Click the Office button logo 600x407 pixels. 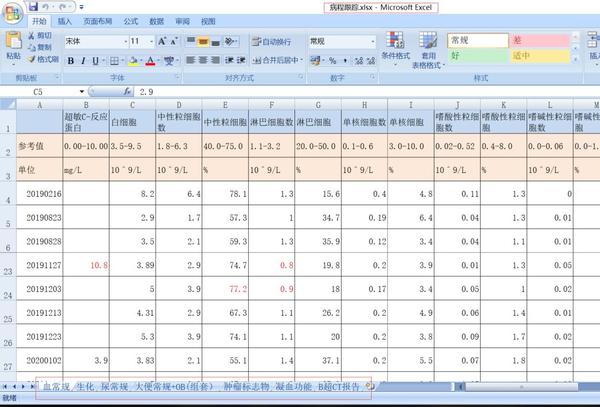[x=12, y=13]
